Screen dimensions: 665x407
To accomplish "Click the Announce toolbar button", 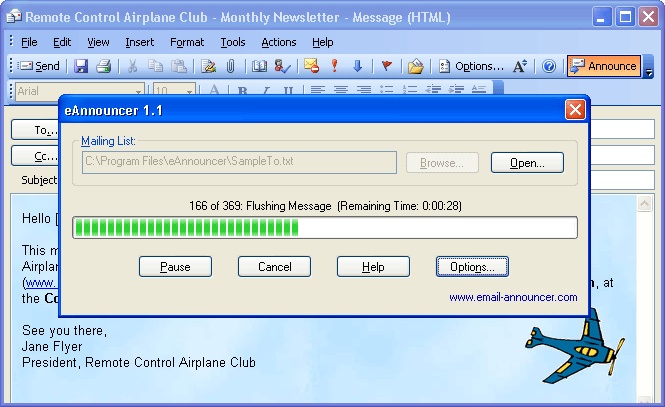I will 604,66.
